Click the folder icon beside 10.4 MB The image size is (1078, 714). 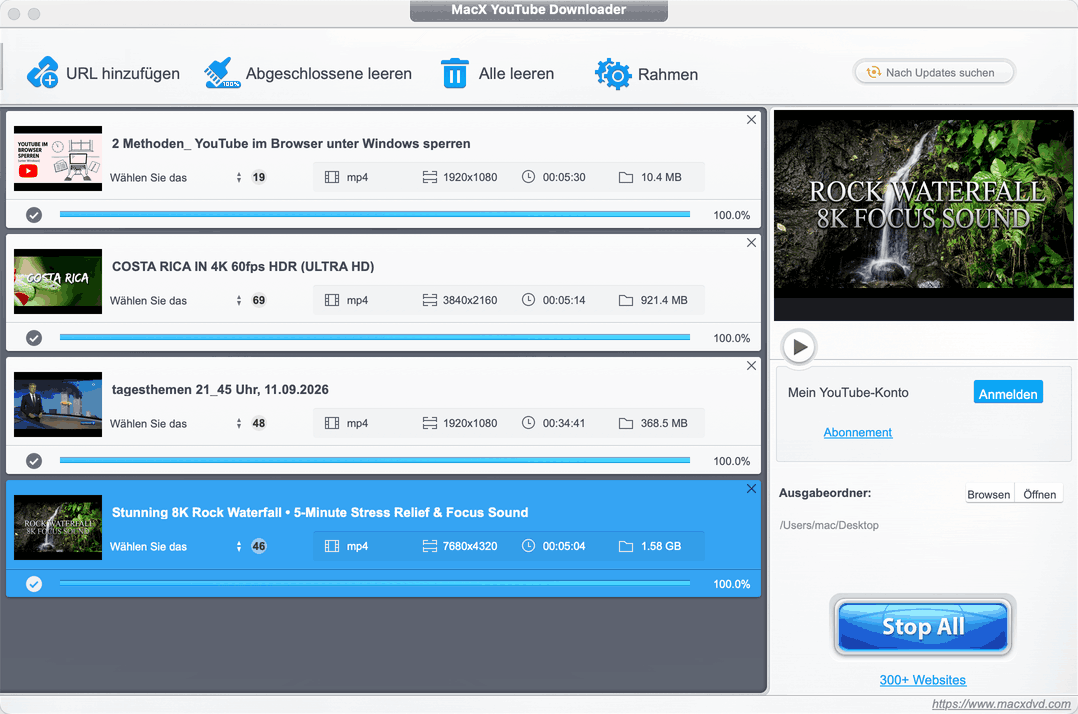626,177
